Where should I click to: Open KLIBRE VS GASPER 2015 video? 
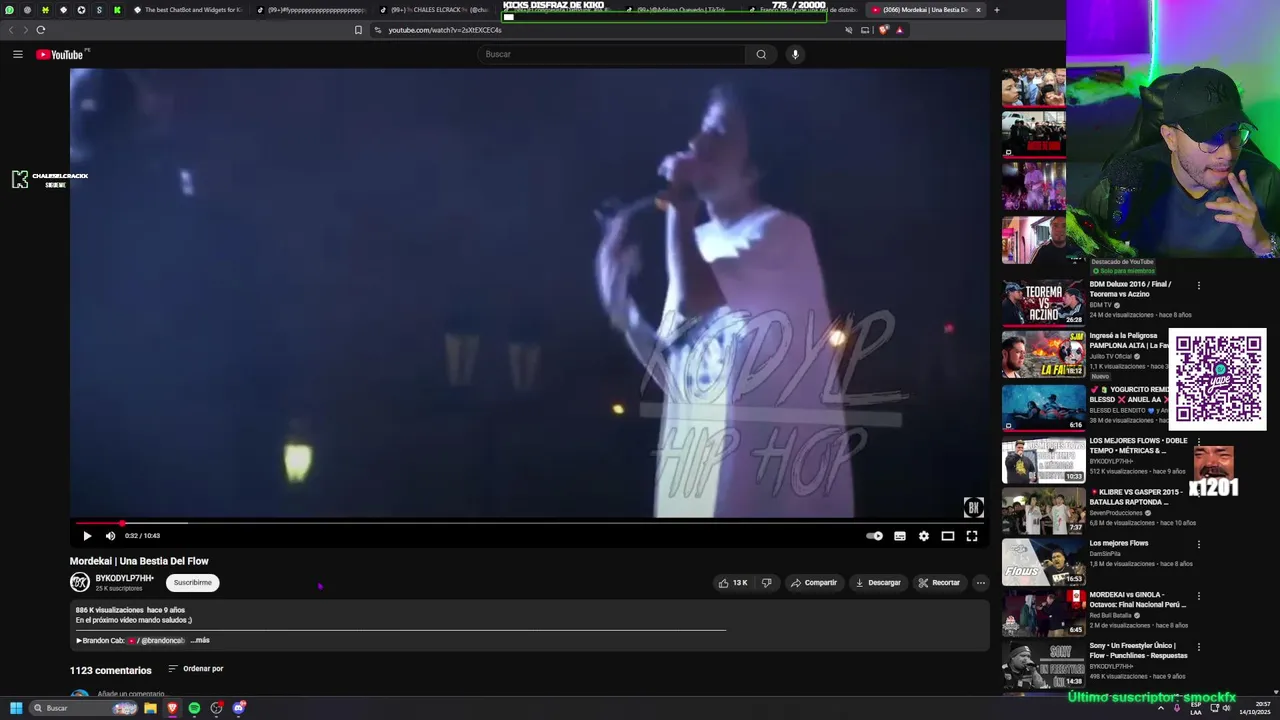pyautogui.click(x=1135, y=497)
